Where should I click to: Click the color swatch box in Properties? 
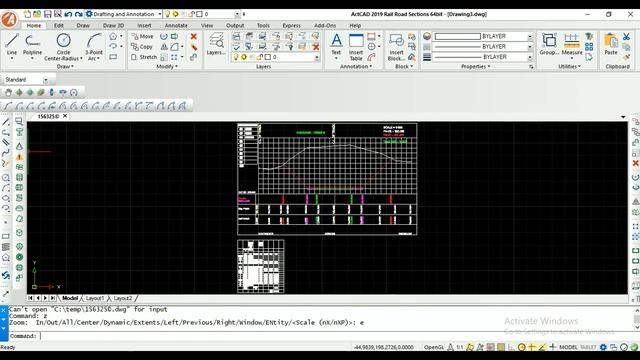point(458,36)
